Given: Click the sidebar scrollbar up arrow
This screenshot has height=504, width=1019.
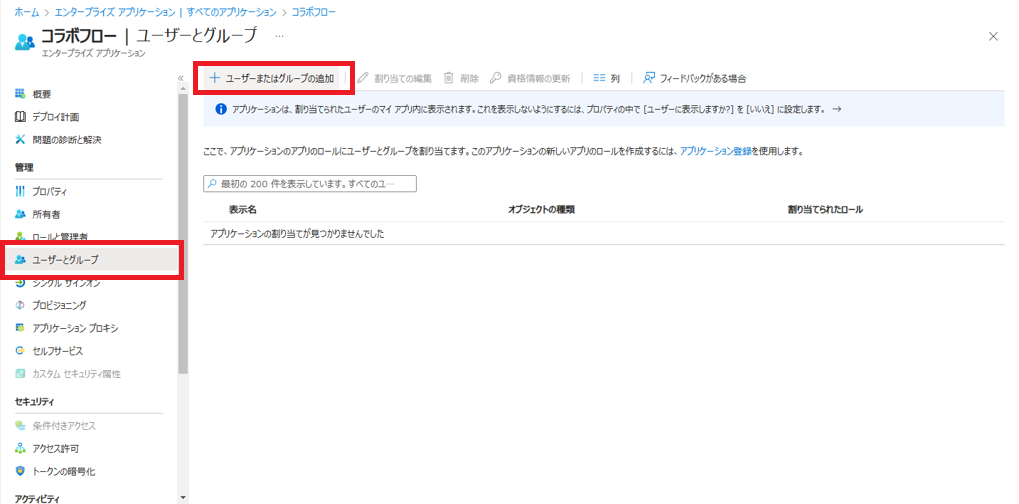Looking at the screenshot, I should coord(183,89).
